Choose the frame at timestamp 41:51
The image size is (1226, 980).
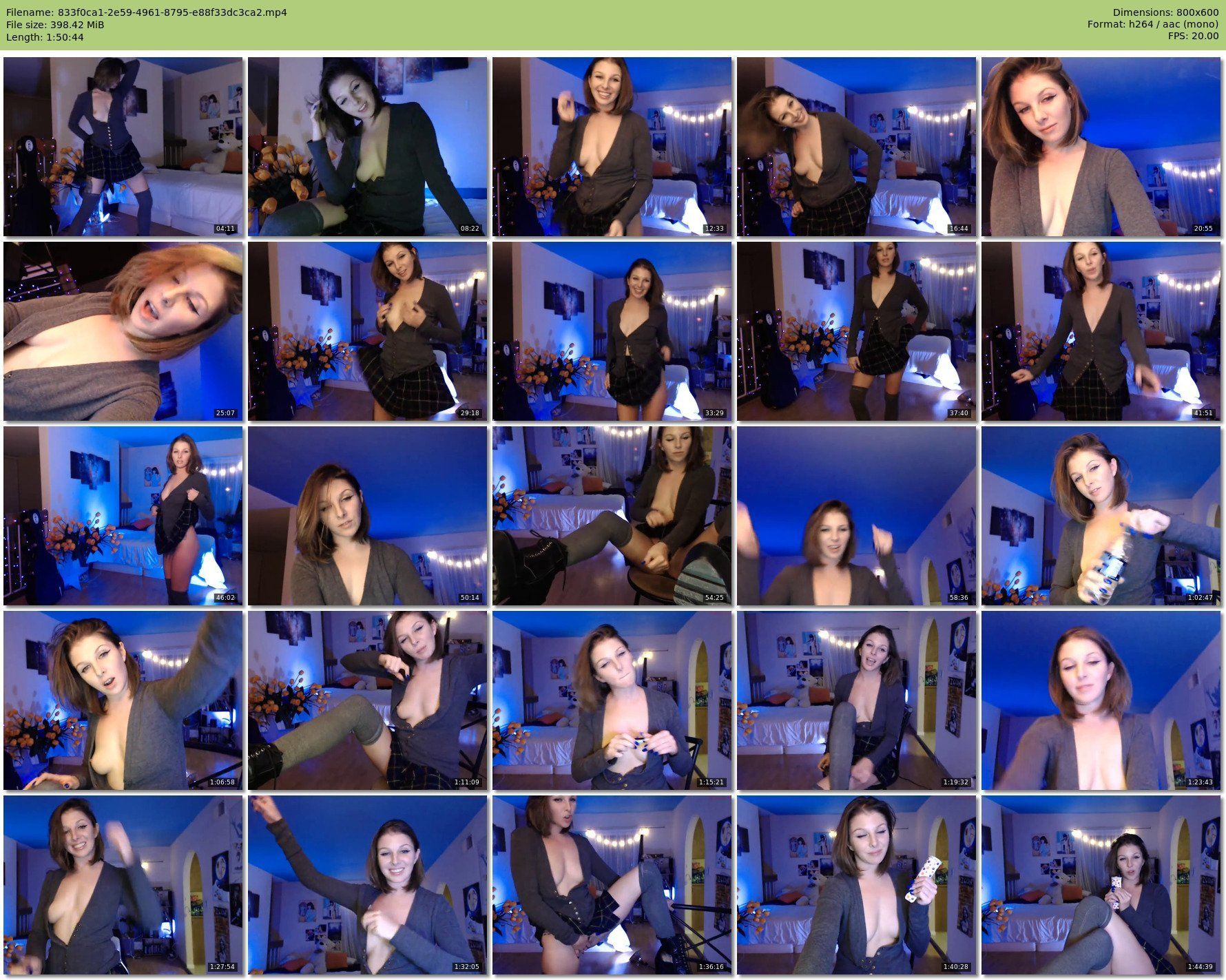[1101, 331]
